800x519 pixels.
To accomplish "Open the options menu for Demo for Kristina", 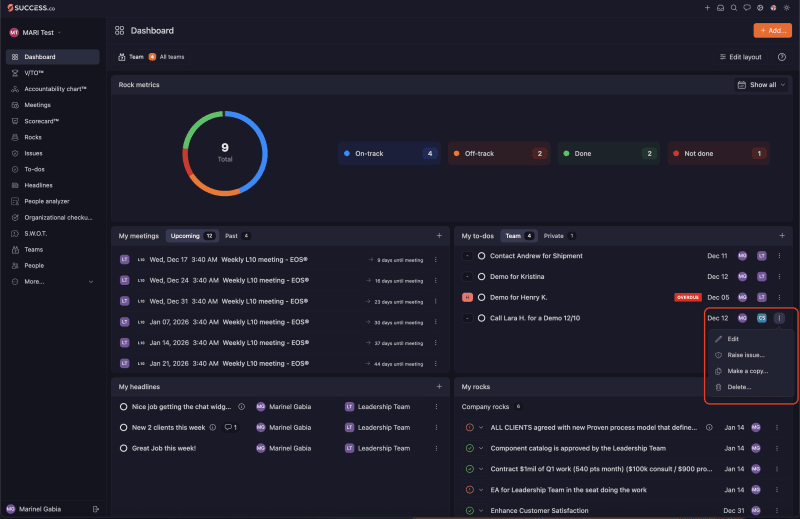I will [x=779, y=277].
